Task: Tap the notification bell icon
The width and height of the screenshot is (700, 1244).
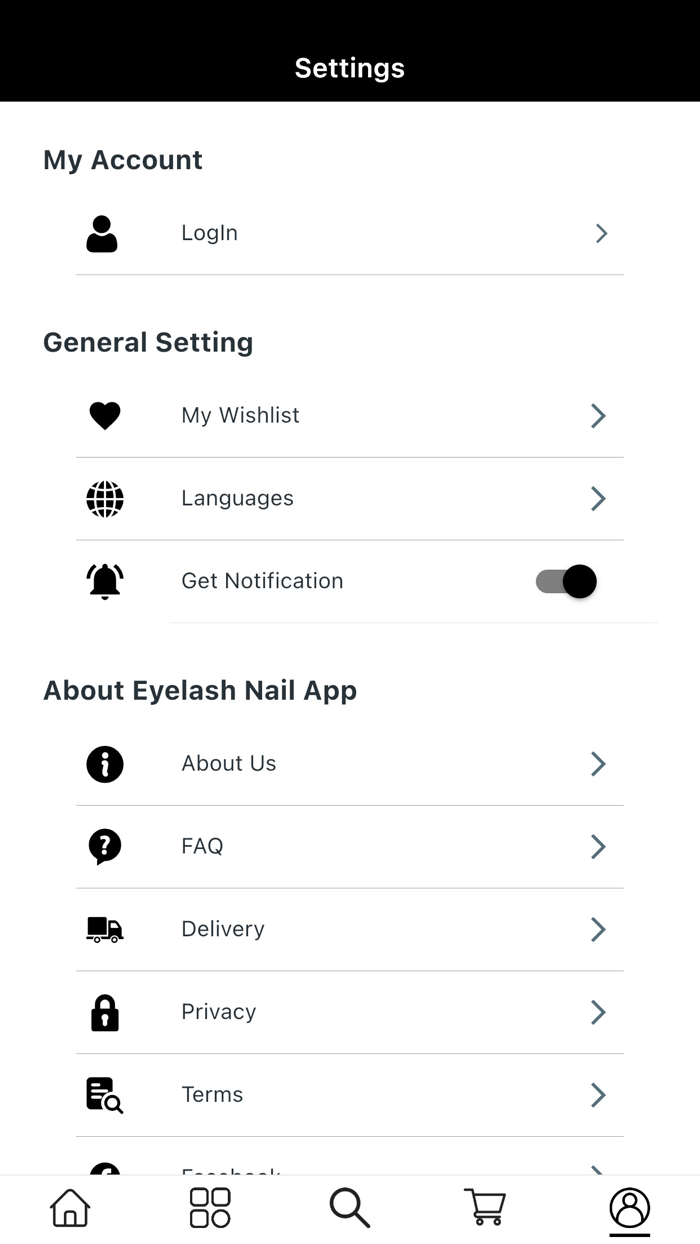Action: [x=104, y=581]
